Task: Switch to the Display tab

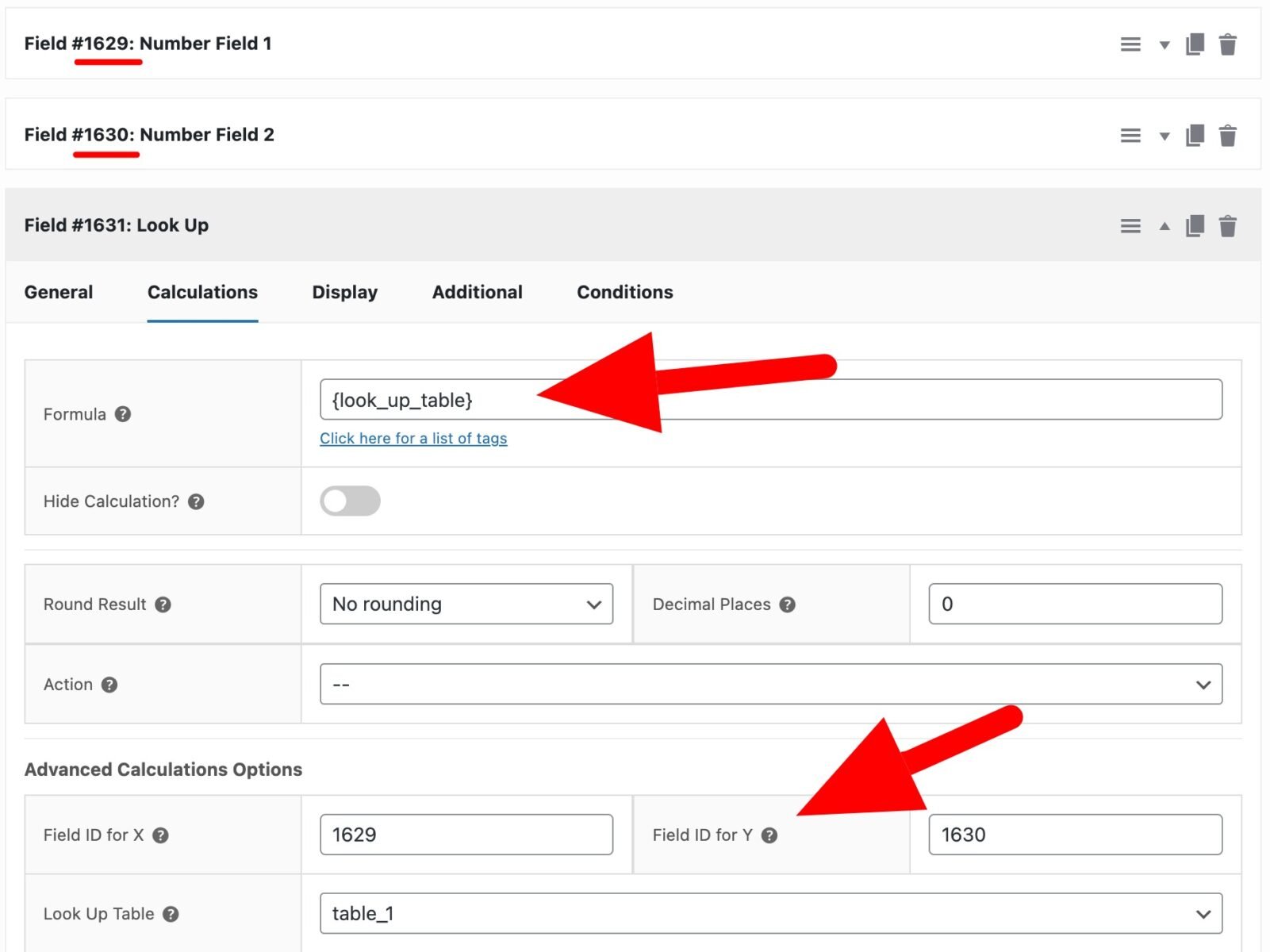Action: coord(344,292)
